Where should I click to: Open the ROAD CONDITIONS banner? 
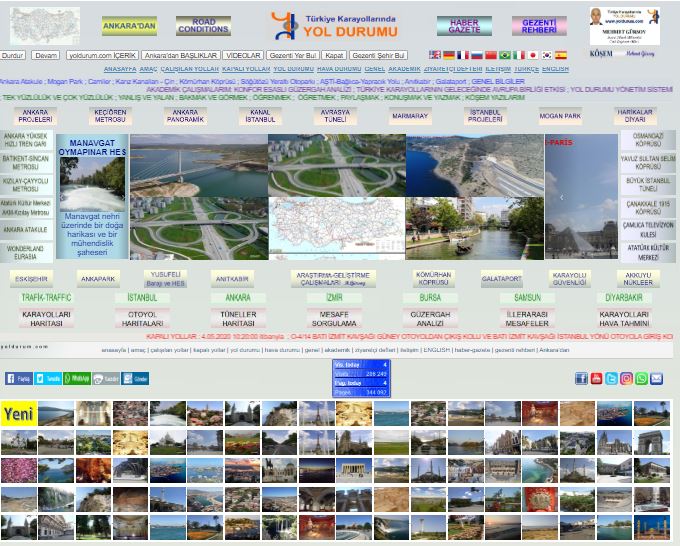point(203,26)
